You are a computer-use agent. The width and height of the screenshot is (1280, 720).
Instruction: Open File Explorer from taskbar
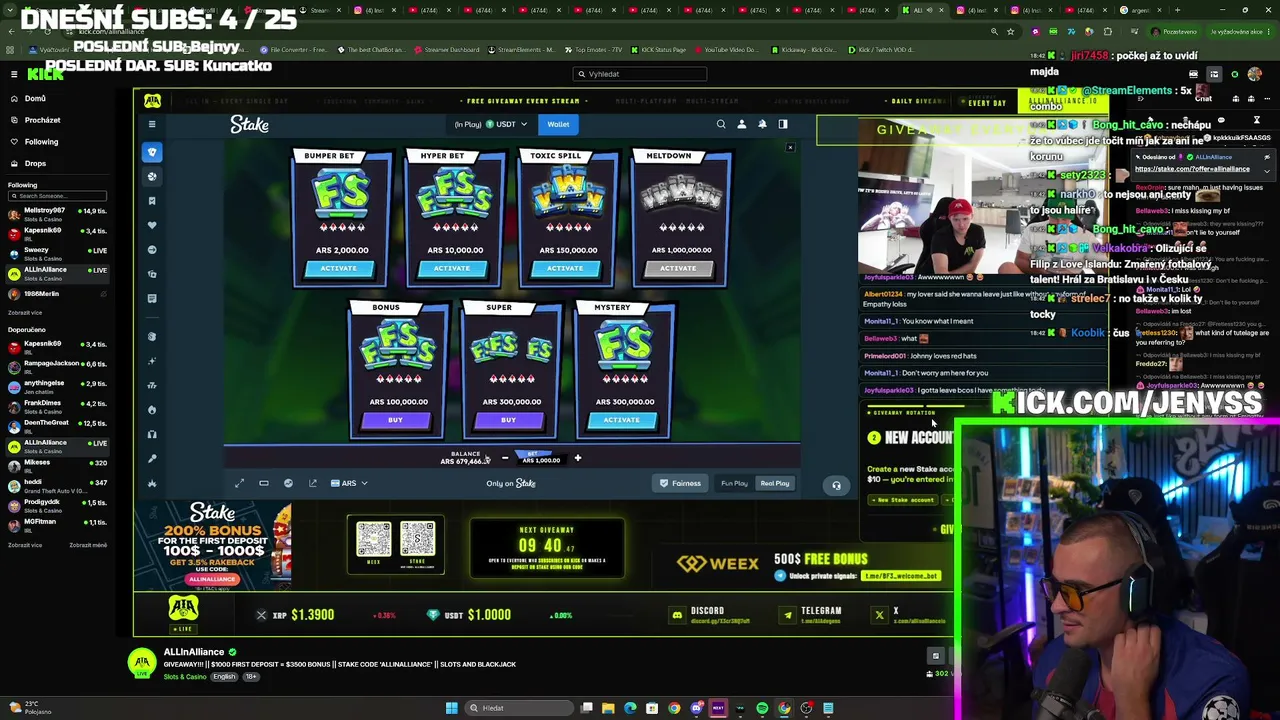[x=608, y=708]
